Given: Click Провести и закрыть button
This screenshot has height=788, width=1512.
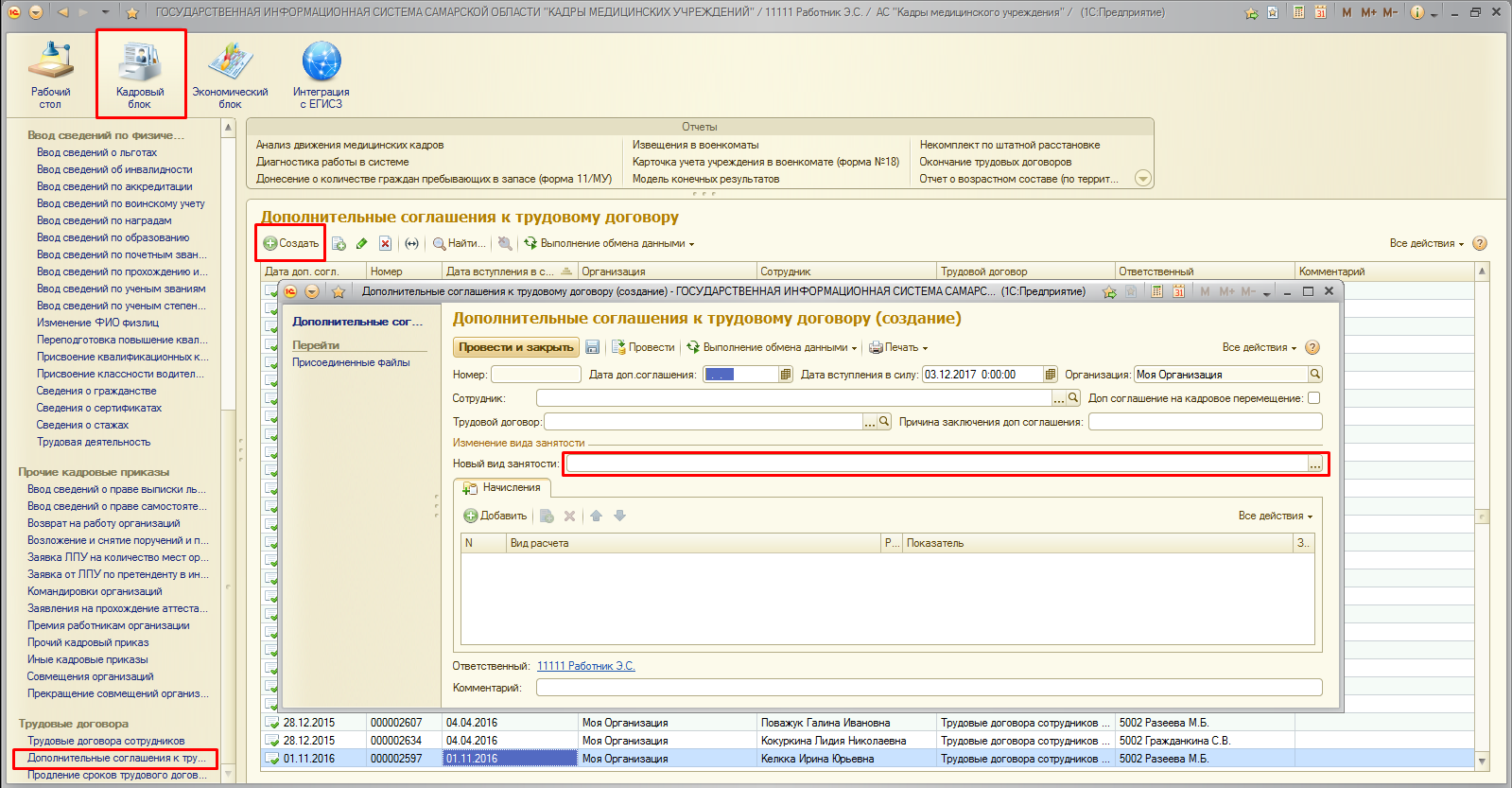Looking at the screenshot, I should coord(515,347).
